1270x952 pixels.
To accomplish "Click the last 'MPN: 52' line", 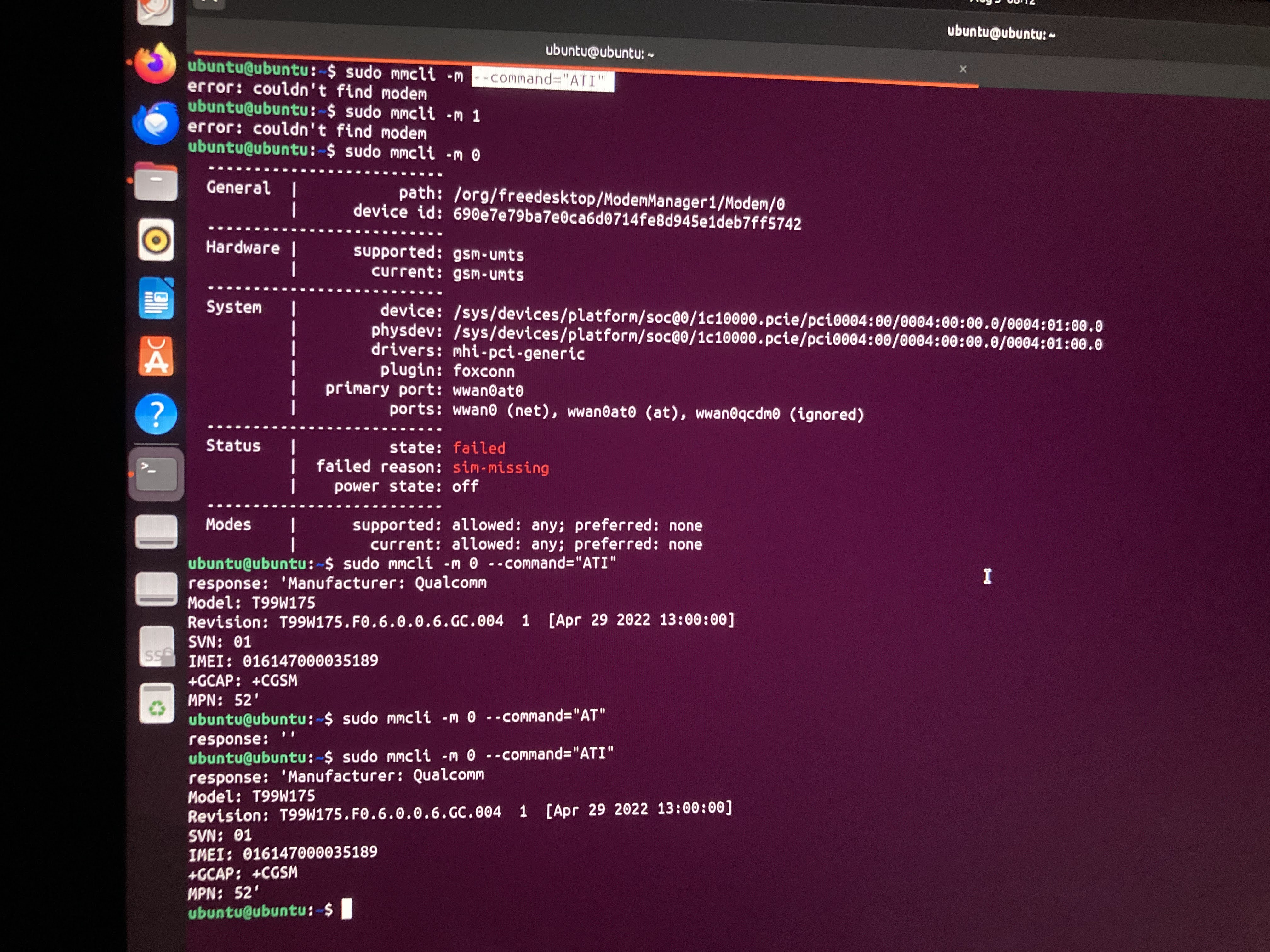I will pos(223,893).
